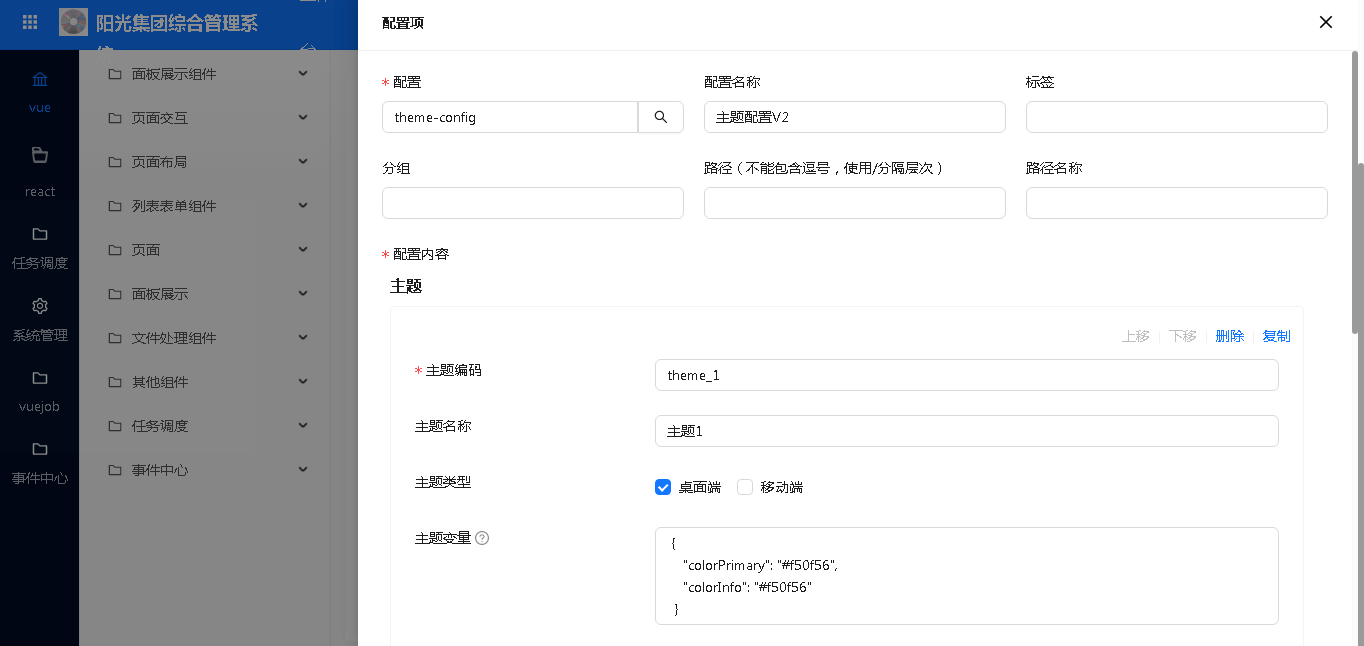This screenshot has height=646, width=1364.
Task: Check the 桌面端 theme type checkbox
Action: 662,487
